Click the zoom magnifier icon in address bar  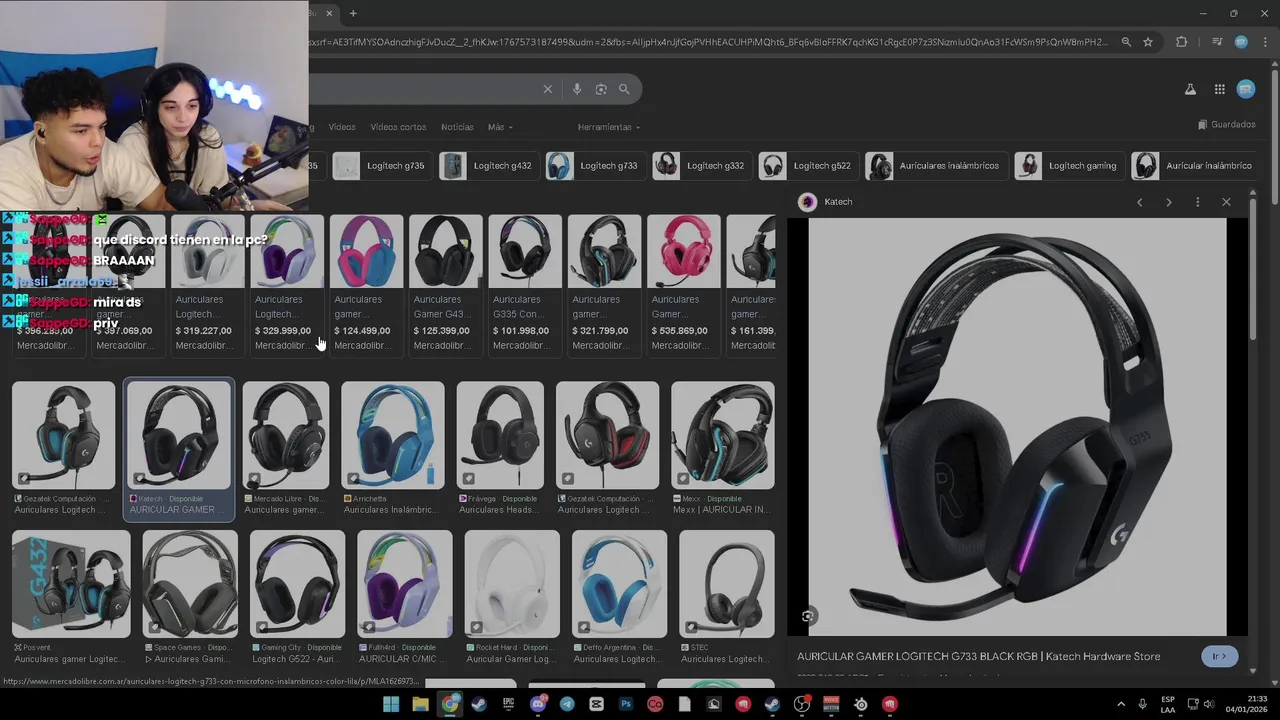pos(1126,42)
